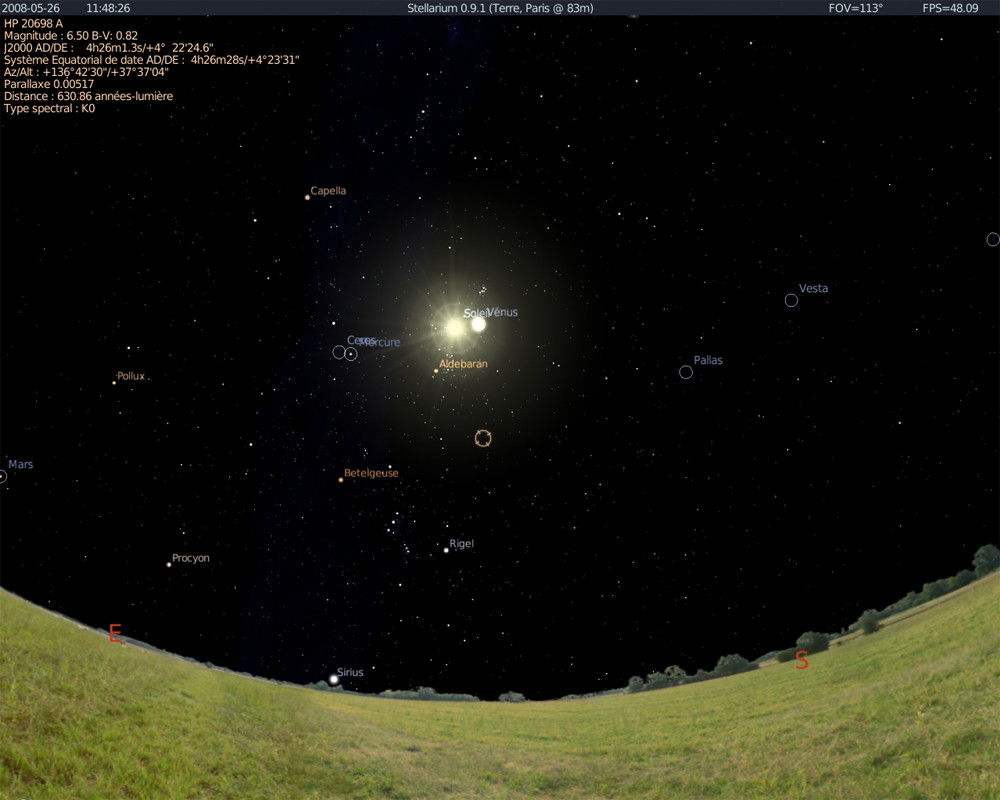This screenshot has height=800, width=1000.
Task: Click the star Procyon
Action: click(167, 565)
